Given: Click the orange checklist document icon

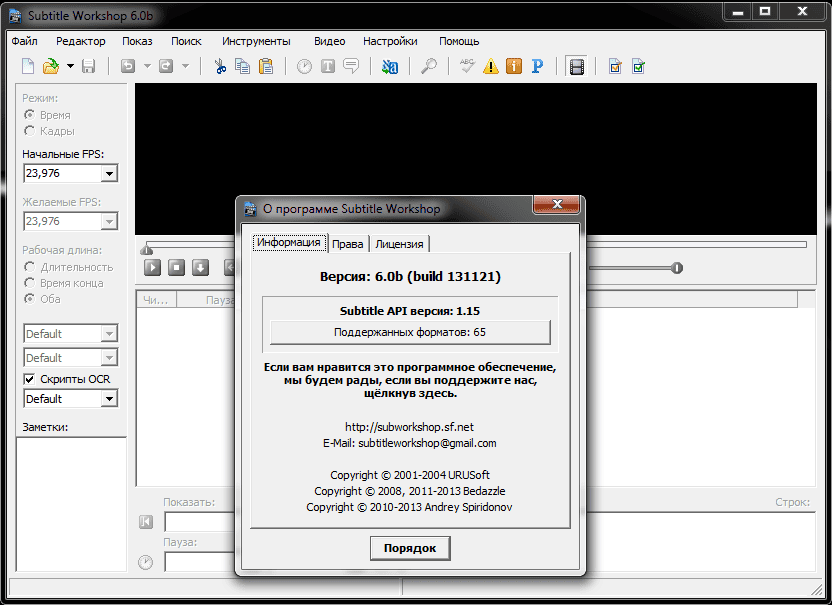Looking at the screenshot, I should pos(615,66).
